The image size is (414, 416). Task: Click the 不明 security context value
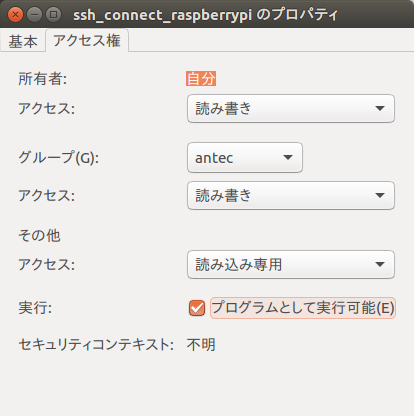click(x=201, y=345)
